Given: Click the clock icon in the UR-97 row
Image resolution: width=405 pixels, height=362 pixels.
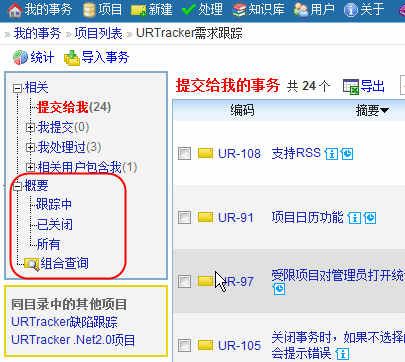Looking at the screenshot, I should pyautogui.click(x=279, y=289).
